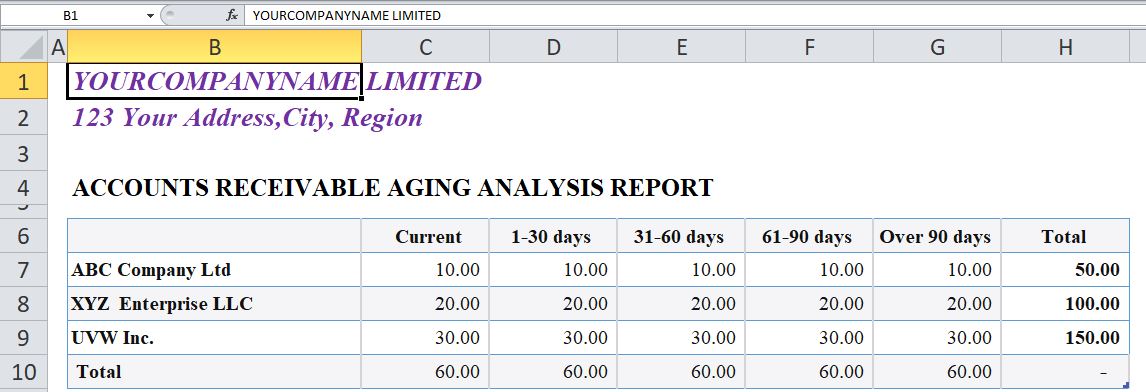This screenshot has width=1146, height=392.
Task: Select the 'ABC Company Ltd' cell
Action: 214,270
